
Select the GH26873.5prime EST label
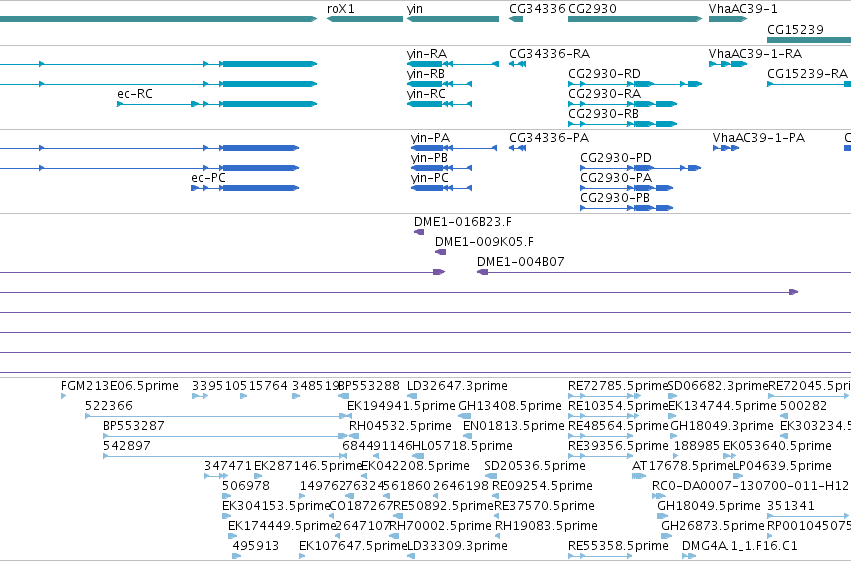(713, 526)
